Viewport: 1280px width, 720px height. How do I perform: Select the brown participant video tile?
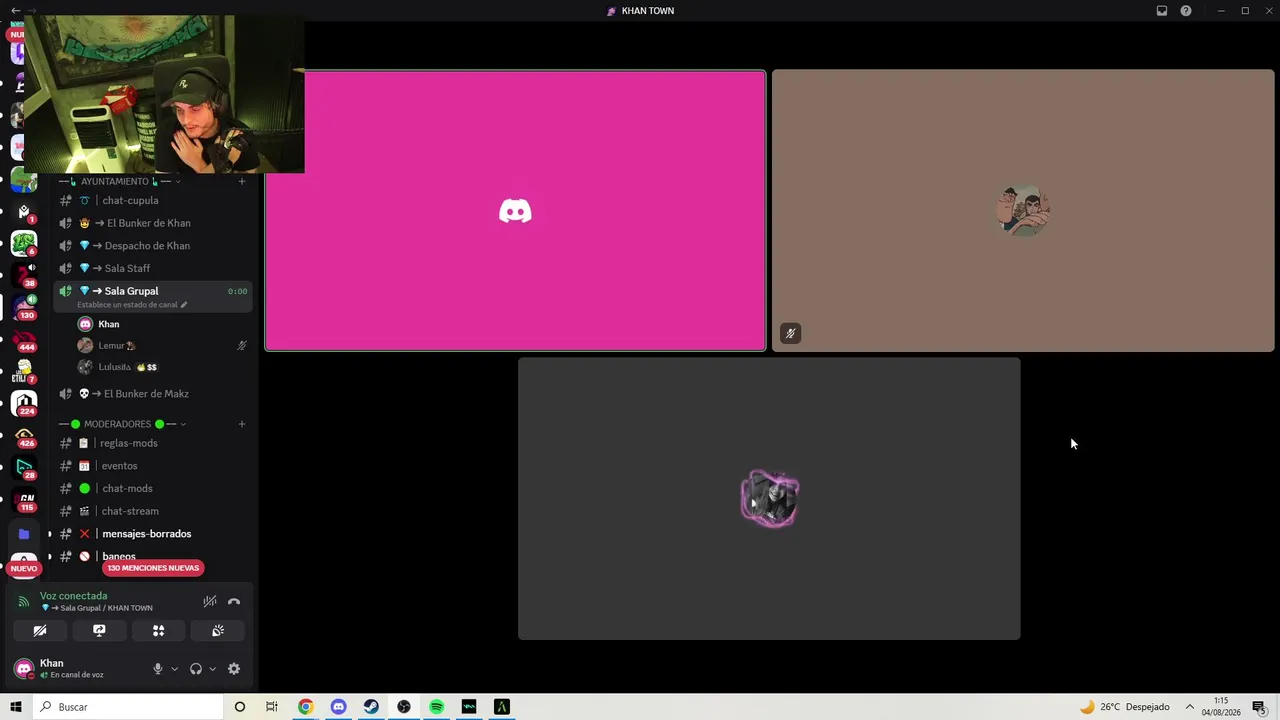1023,211
